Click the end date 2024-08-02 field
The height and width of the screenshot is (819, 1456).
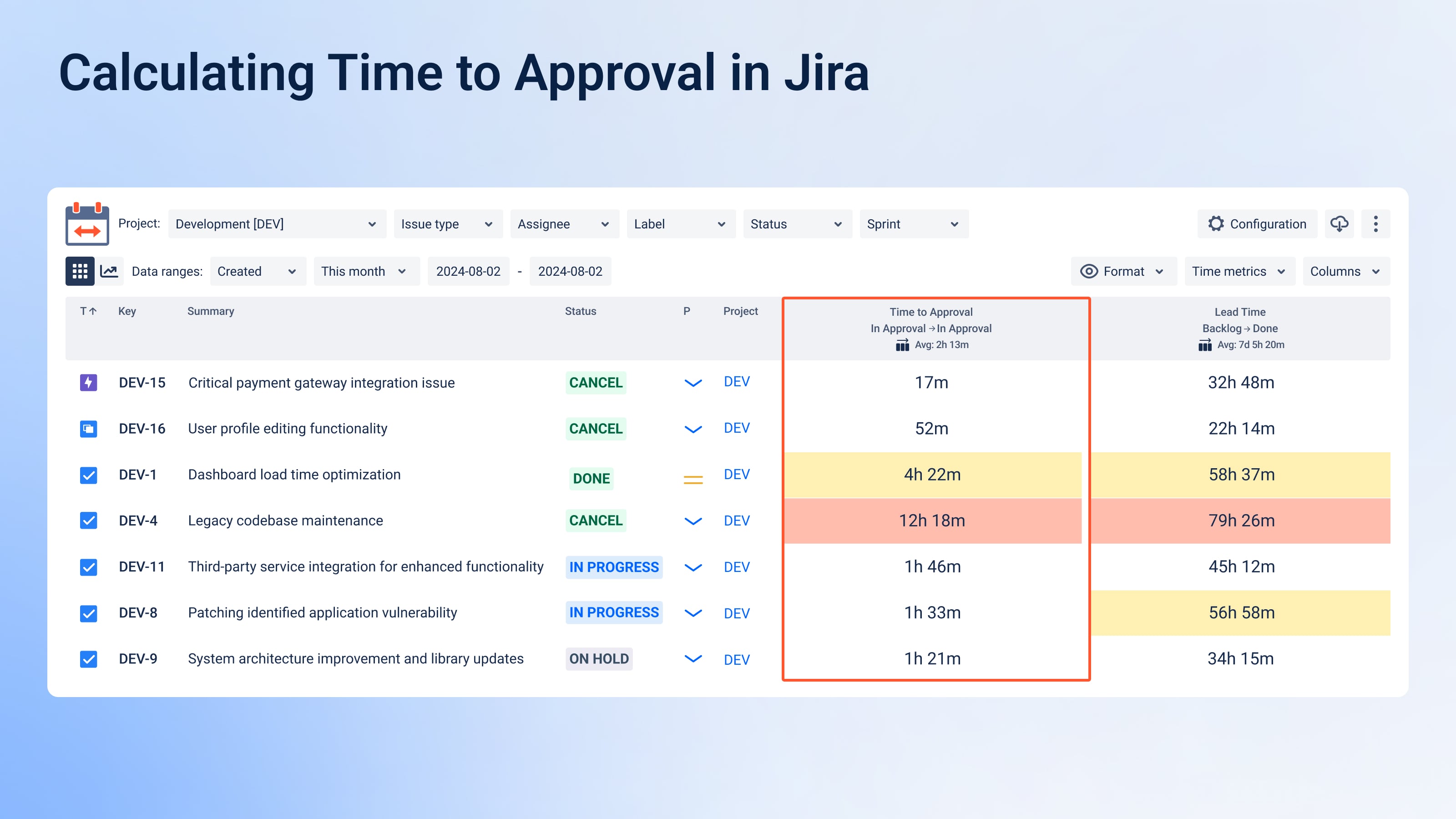(570, 271)
